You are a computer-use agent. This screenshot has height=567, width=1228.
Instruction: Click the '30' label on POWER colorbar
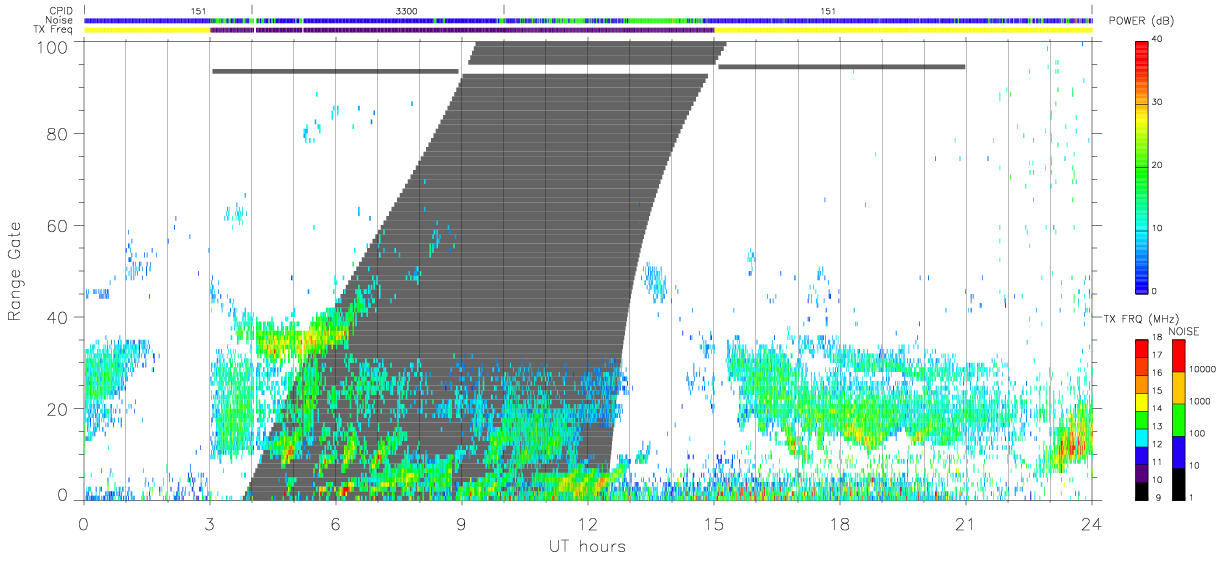[x=1157, y=103]
